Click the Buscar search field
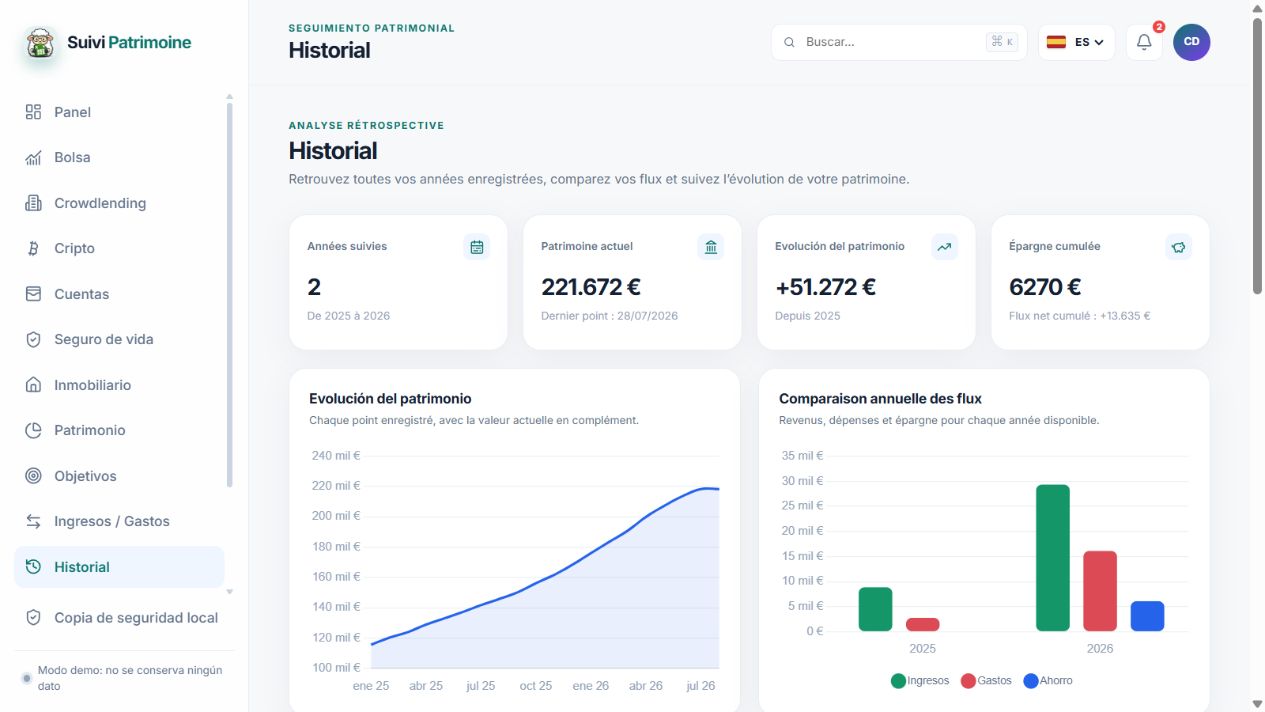Viewport: 1265px width, 712px height. pos(899,42)
